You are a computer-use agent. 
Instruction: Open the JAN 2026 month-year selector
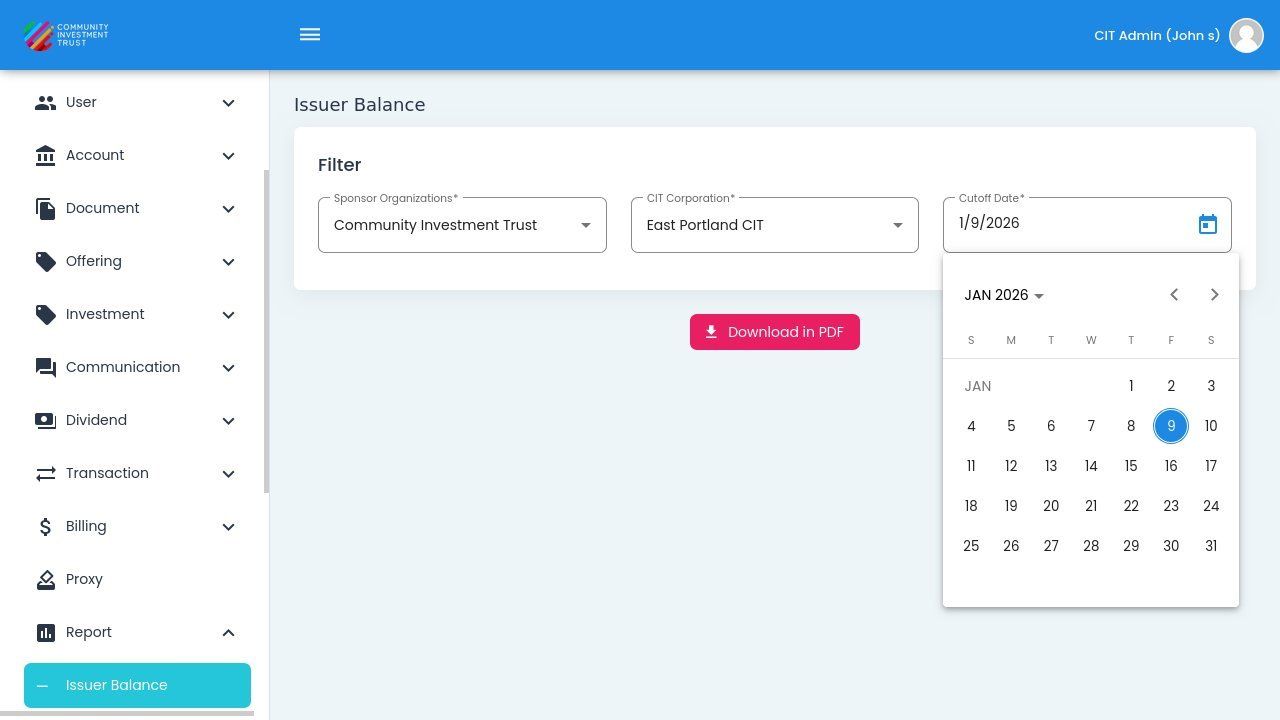(1004, 295)
